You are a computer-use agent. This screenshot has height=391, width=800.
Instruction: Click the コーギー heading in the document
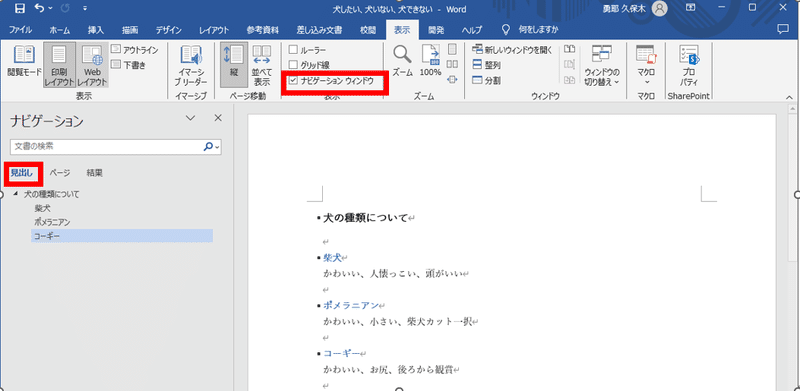point(341,353)
